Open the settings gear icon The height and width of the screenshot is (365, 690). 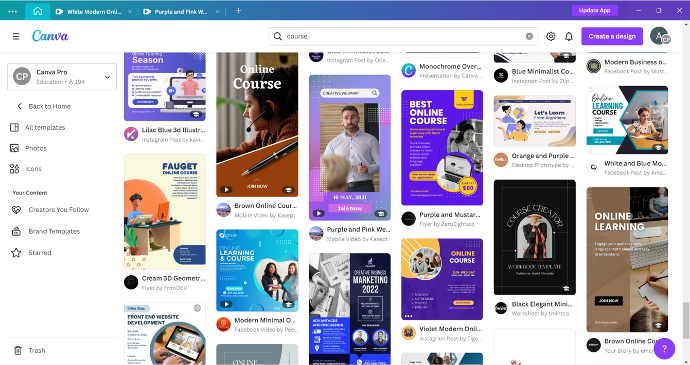click(x=551, y=36)
